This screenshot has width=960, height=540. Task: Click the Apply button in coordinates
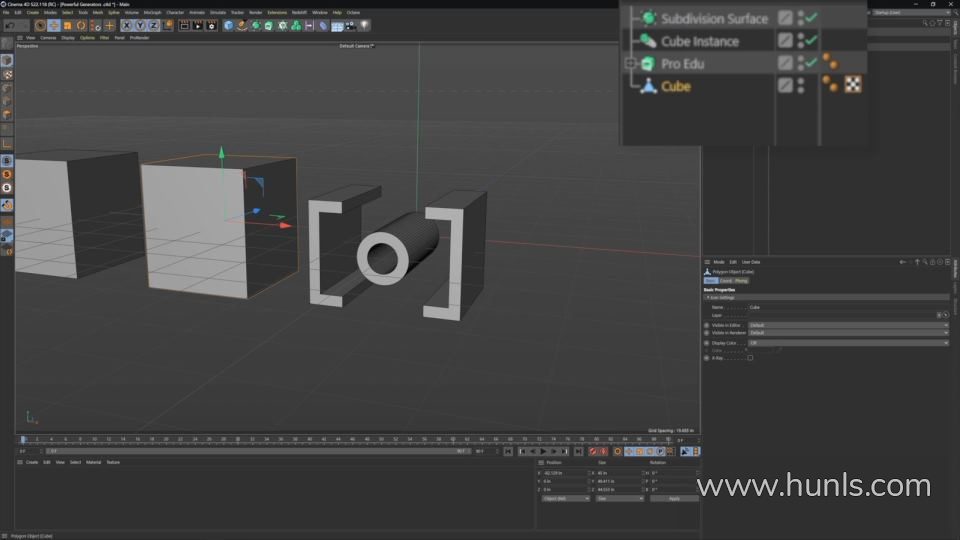(674, 498)
